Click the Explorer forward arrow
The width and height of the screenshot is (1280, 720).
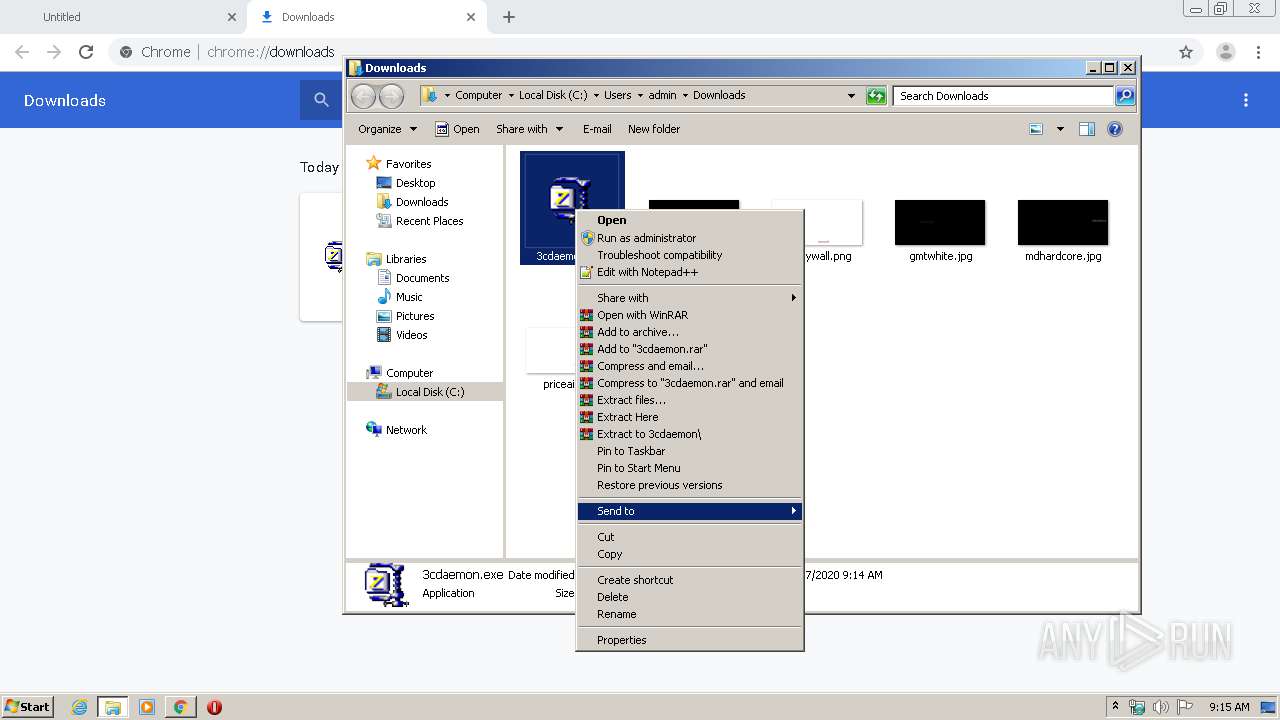(x=392, y=96)
